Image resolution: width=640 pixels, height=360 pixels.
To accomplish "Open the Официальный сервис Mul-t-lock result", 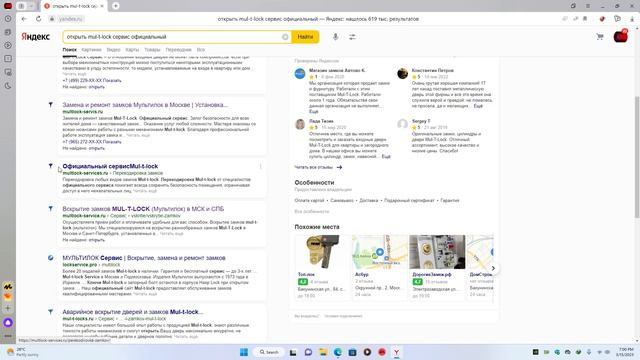I will click(x=110, y=166).
